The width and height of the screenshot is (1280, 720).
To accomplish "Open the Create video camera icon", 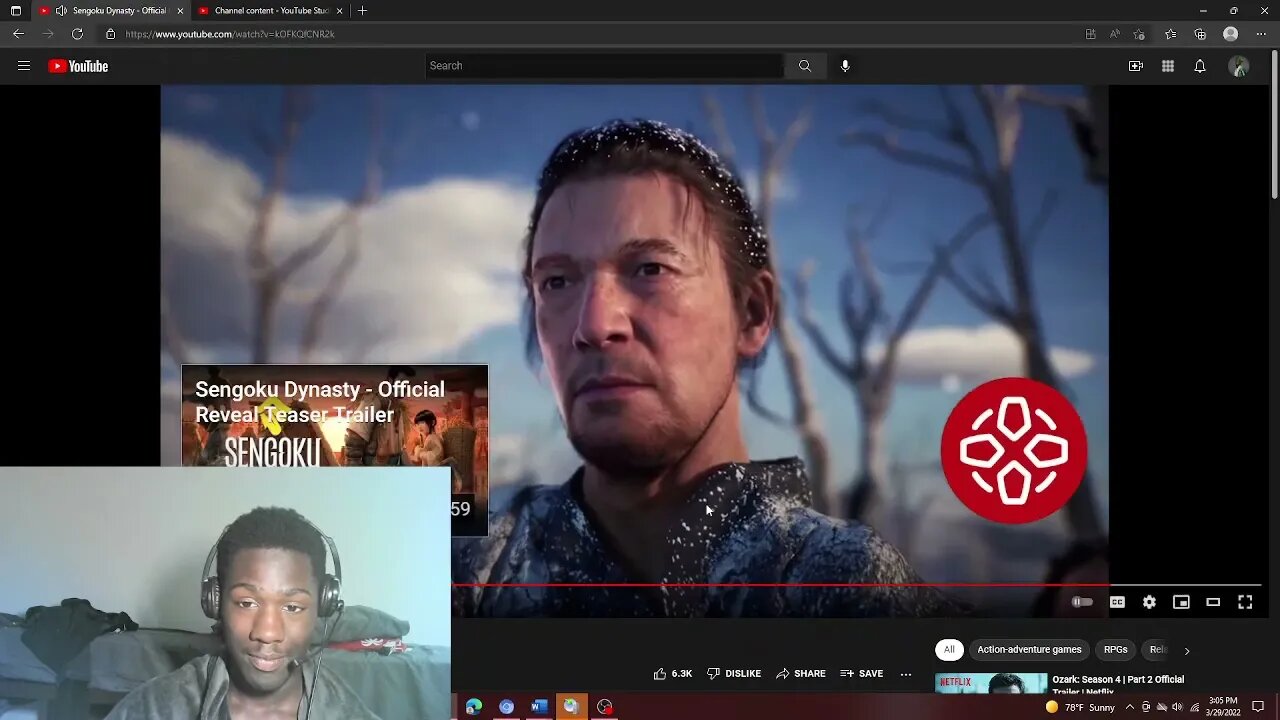I will pos(1136,66).
